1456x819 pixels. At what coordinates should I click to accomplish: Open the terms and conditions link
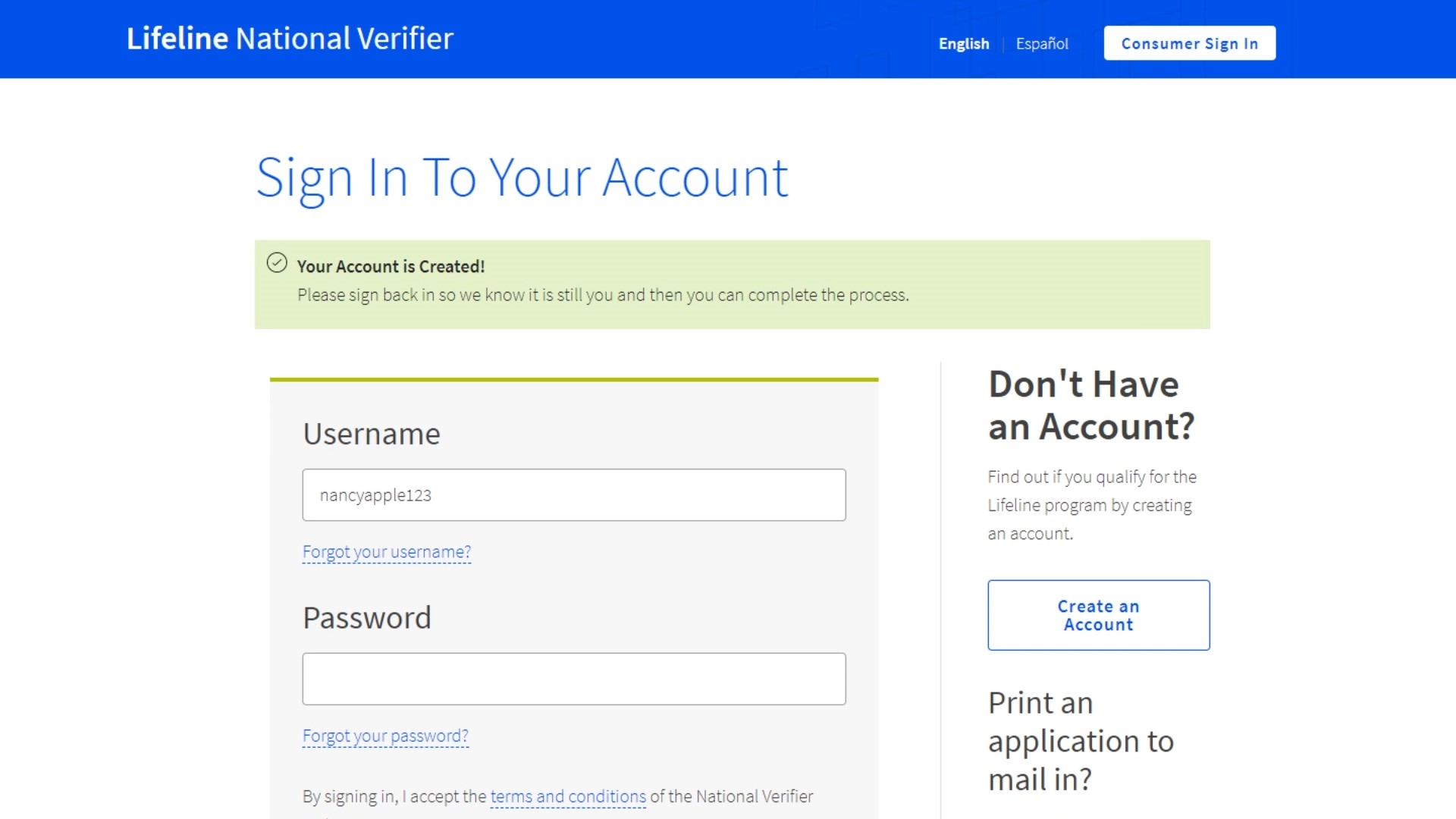[x=568, y=797]
